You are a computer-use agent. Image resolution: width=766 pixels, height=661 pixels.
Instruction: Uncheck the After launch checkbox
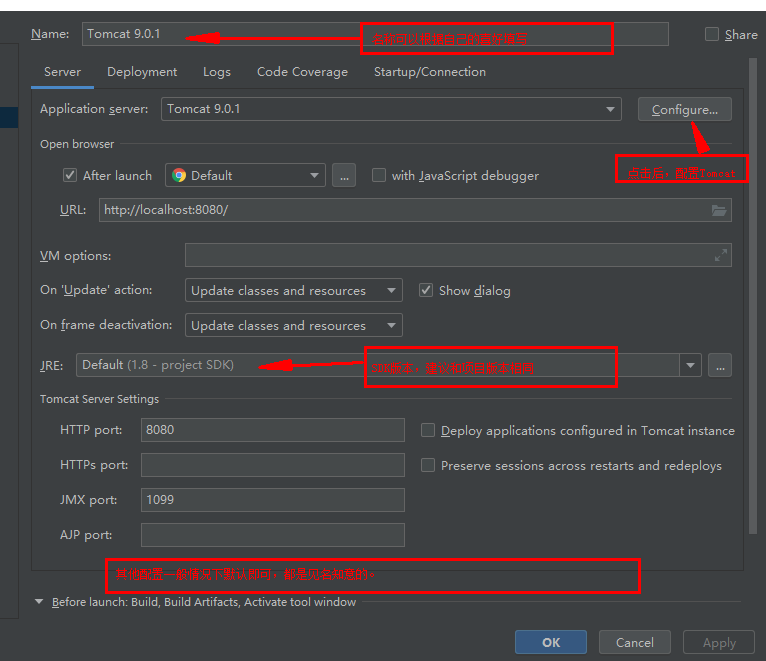70,175
